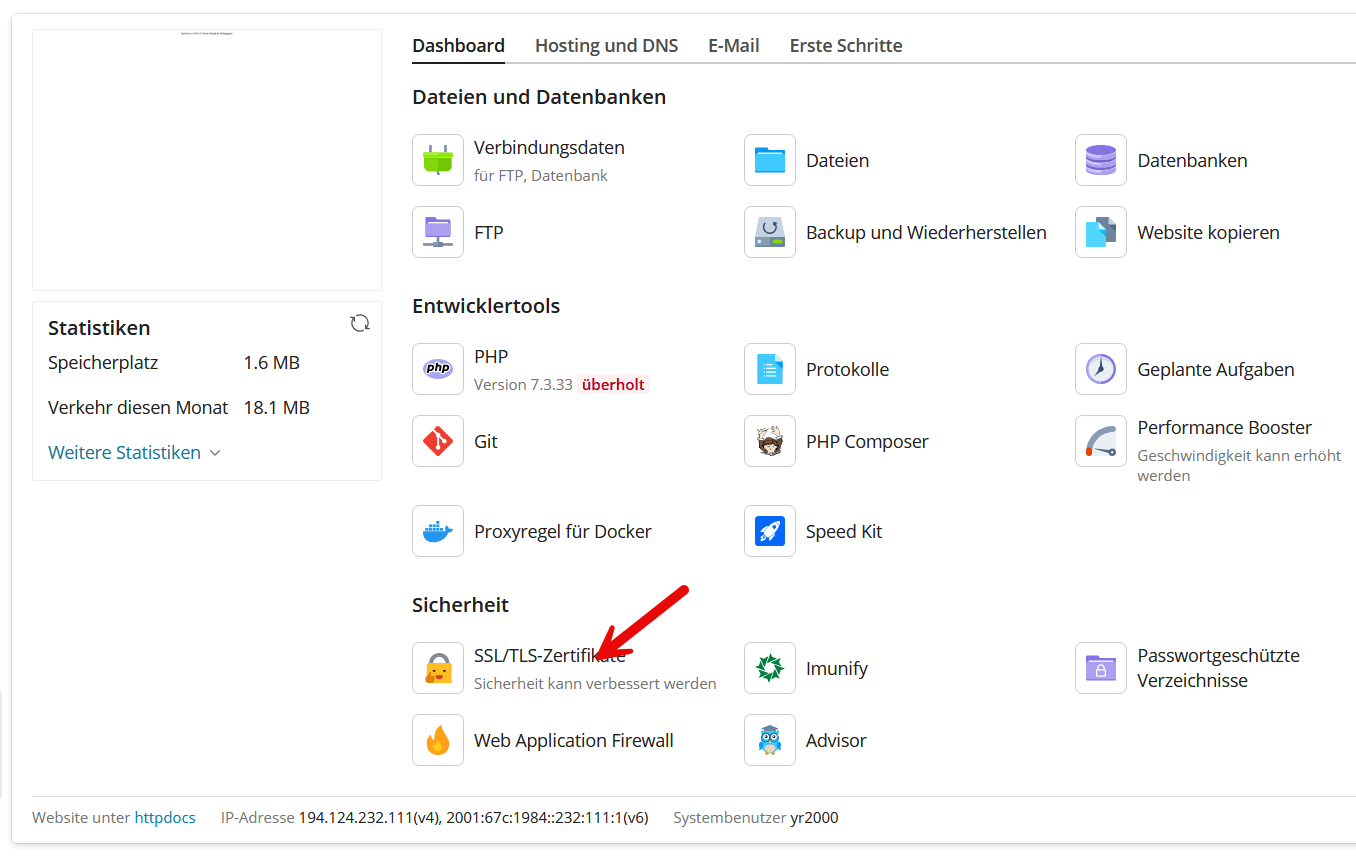Open the Advisor owl icon

[769, 740]
